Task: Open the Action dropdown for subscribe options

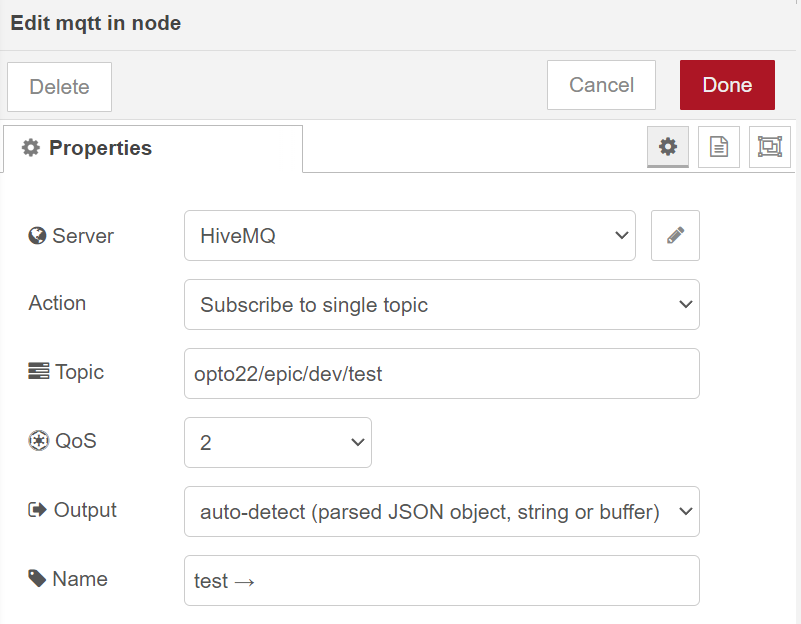Action: click(442, 304)
